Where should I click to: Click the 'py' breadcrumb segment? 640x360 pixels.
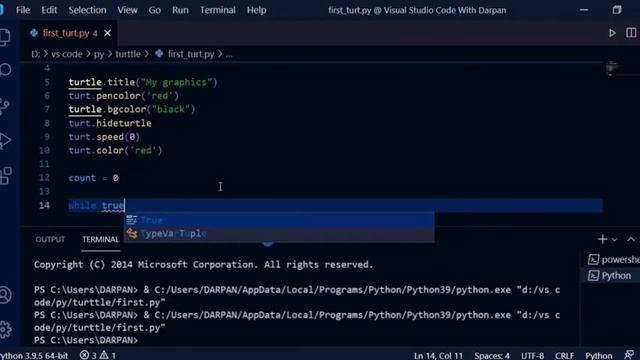click(99, 54)
